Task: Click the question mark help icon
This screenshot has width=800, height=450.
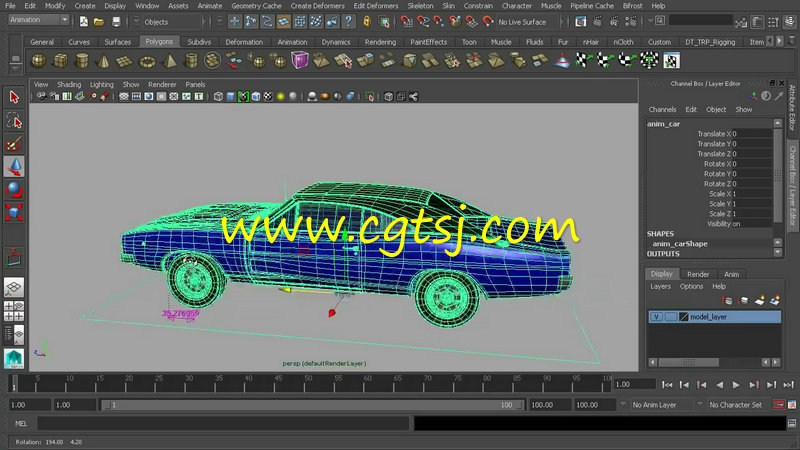Action: click(348, 21)
